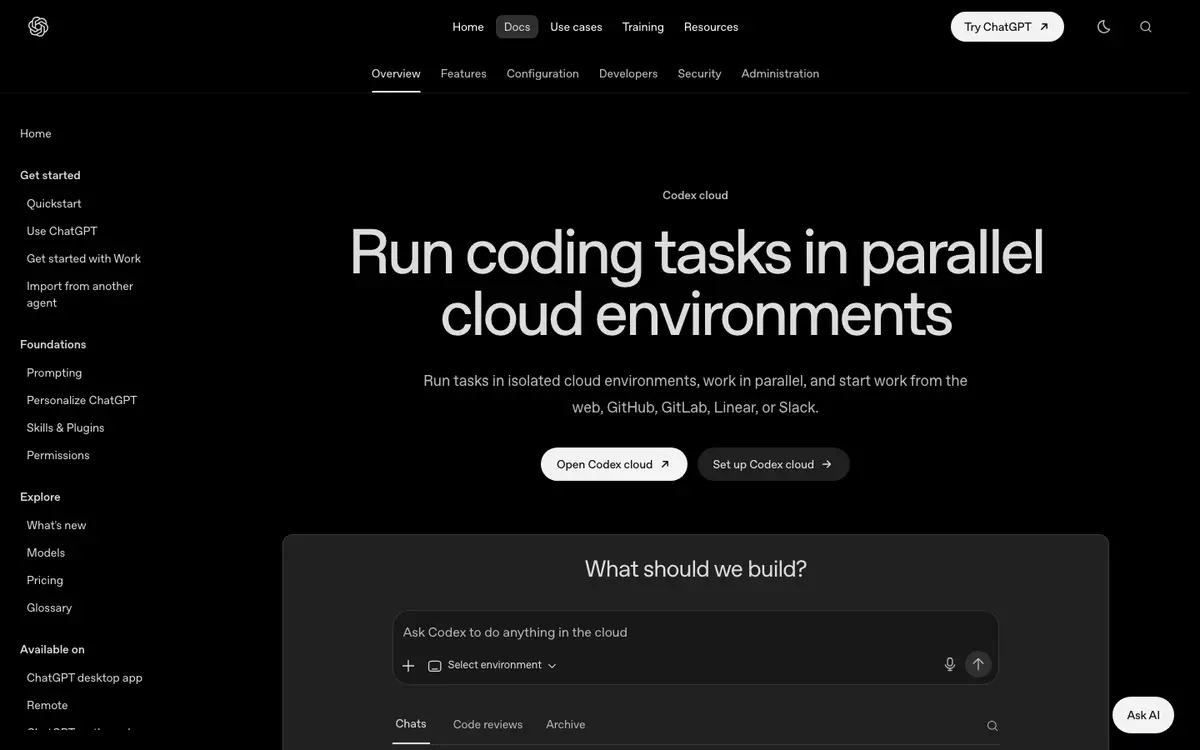Click the Codex cloud label above headline
The image size is (1200, 750).
(x=695, y=196)
